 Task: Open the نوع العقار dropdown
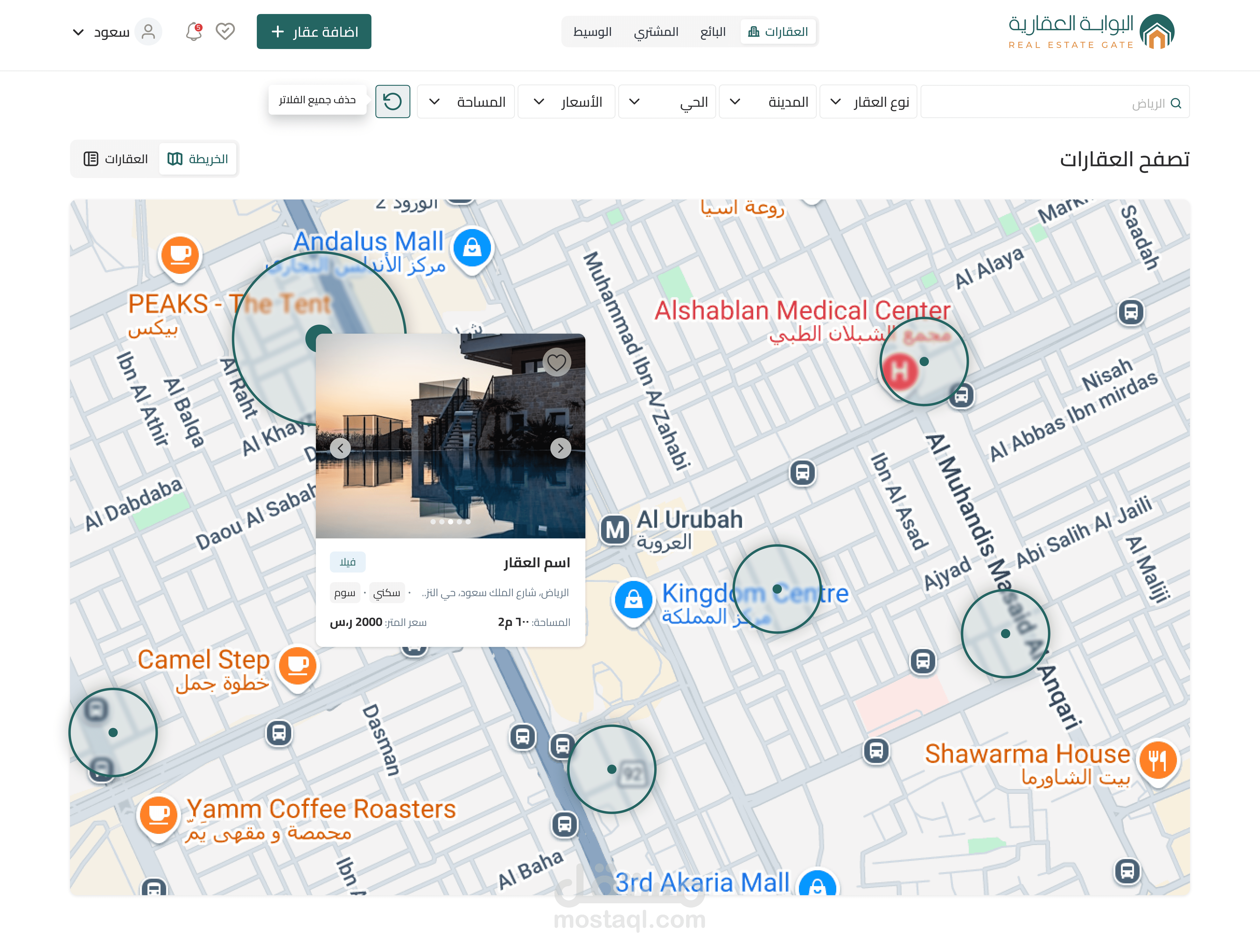868,102
